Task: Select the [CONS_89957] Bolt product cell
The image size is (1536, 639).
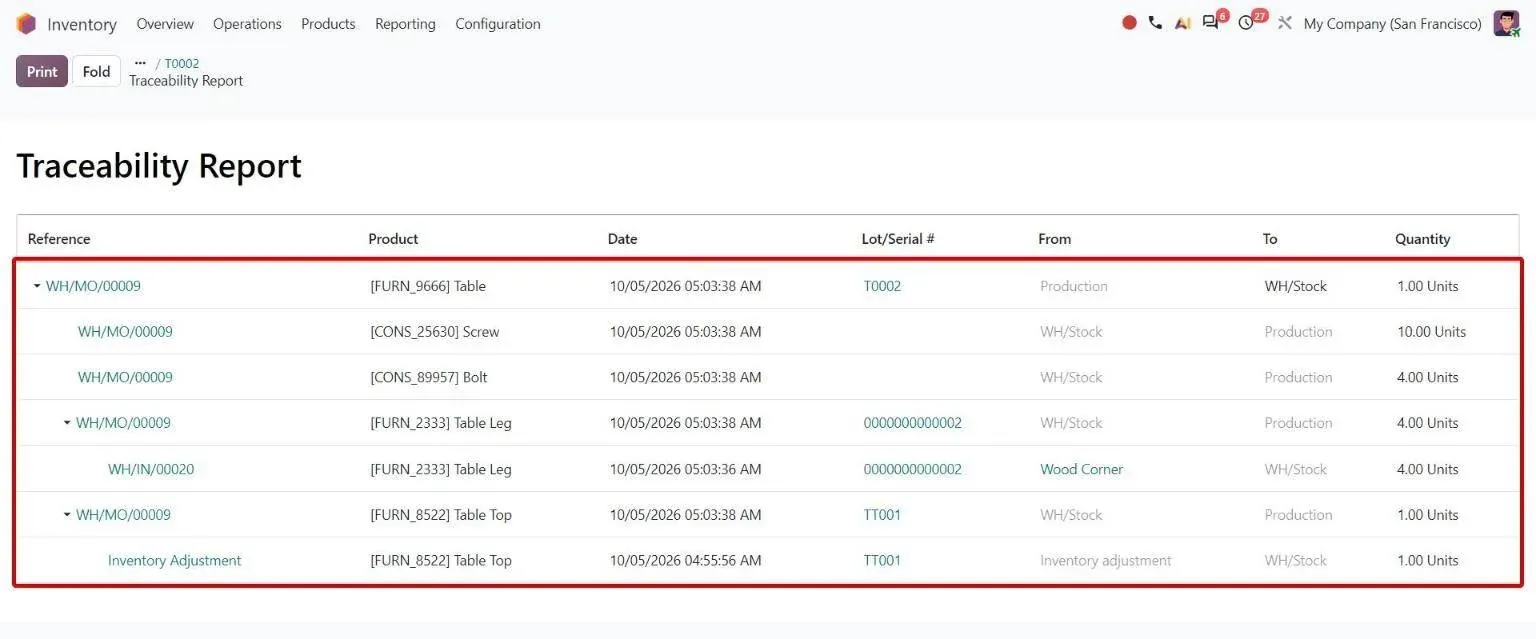Action: point(429,377)
